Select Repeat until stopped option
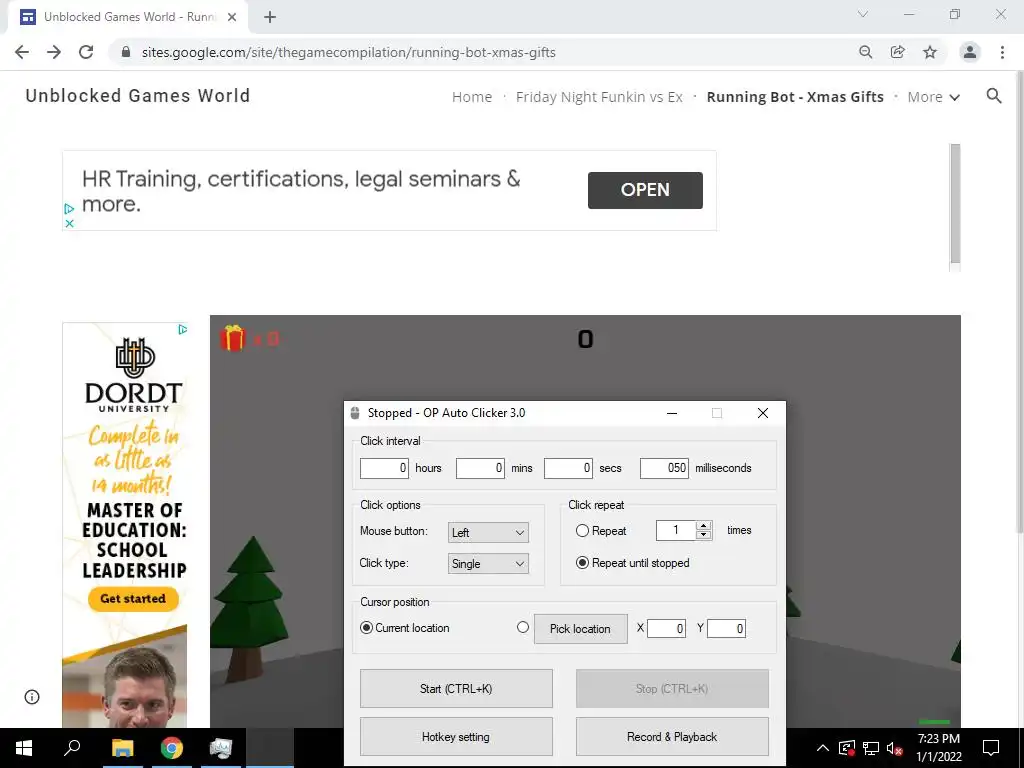The width and height of the screenshot is (1024, 768). pyautogui.click(x=582, y=563)
